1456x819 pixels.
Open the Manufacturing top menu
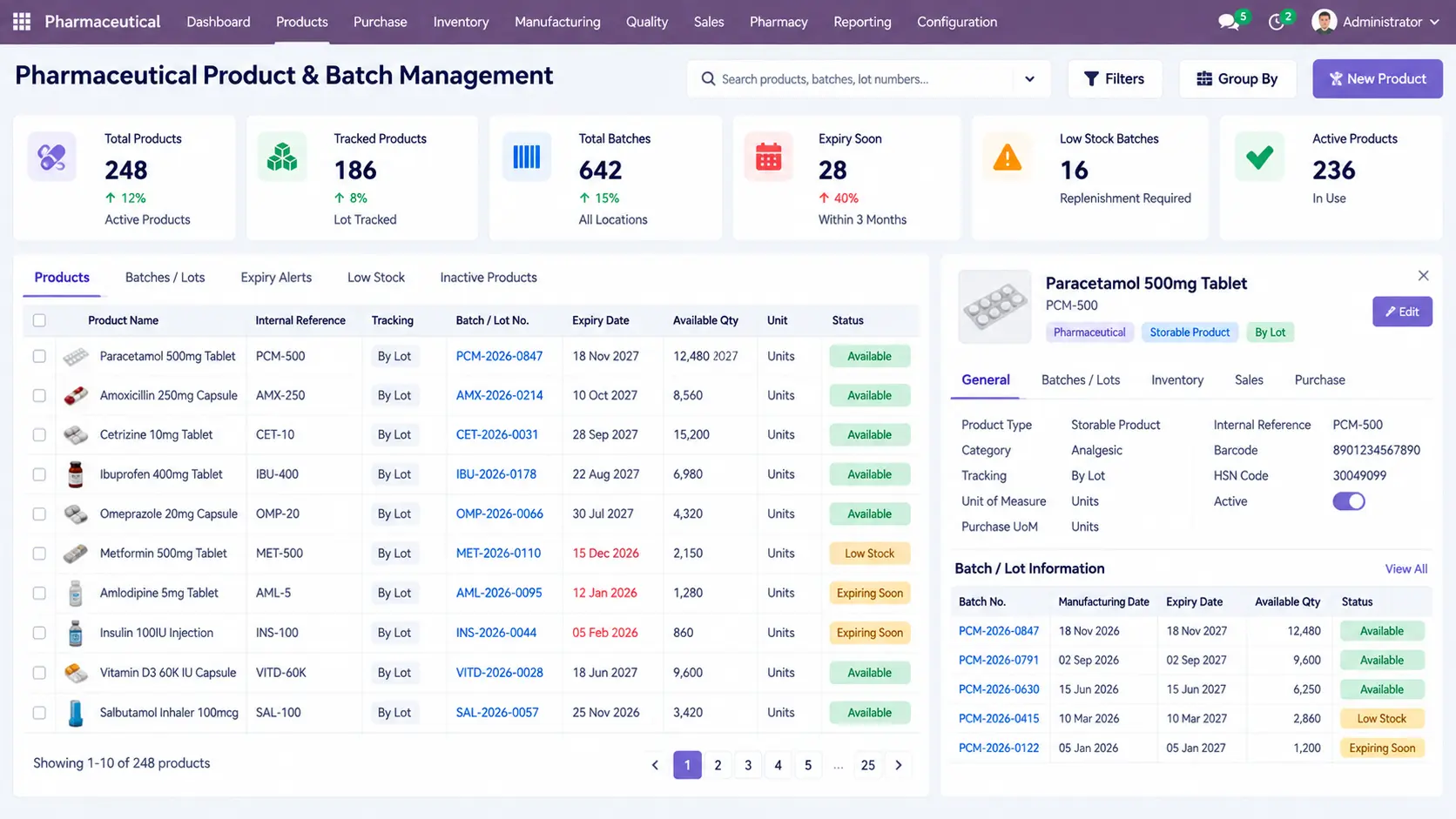tap(557, 22)
